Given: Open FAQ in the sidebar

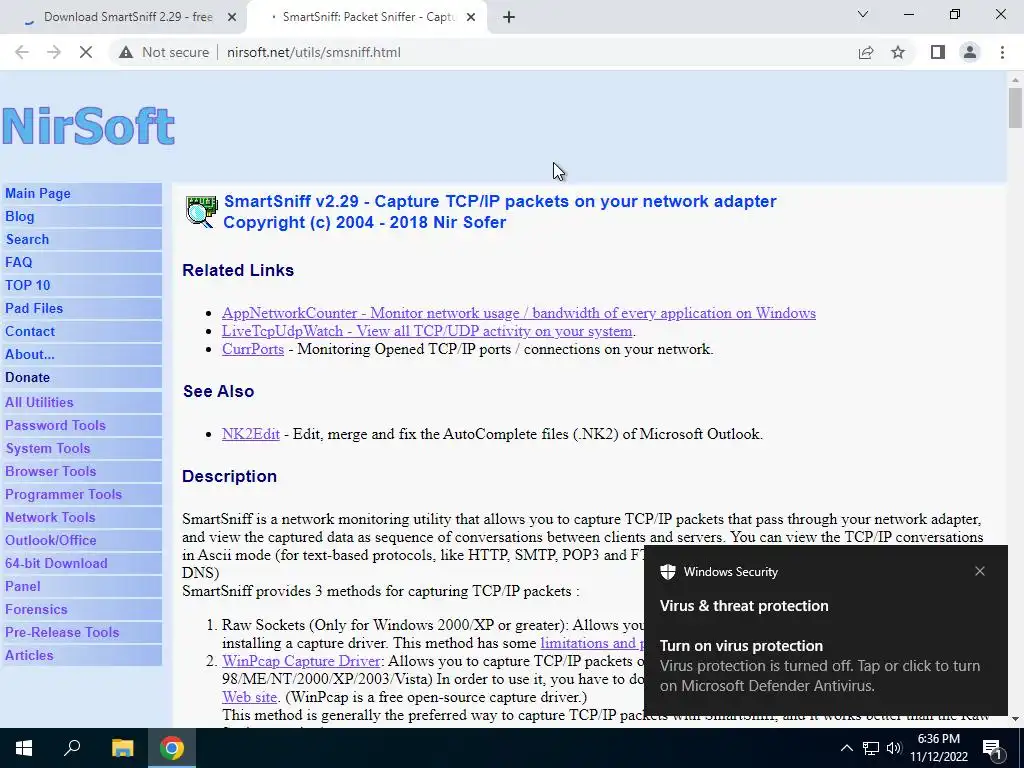Looking at the screenshot, I should click(82, 262).
